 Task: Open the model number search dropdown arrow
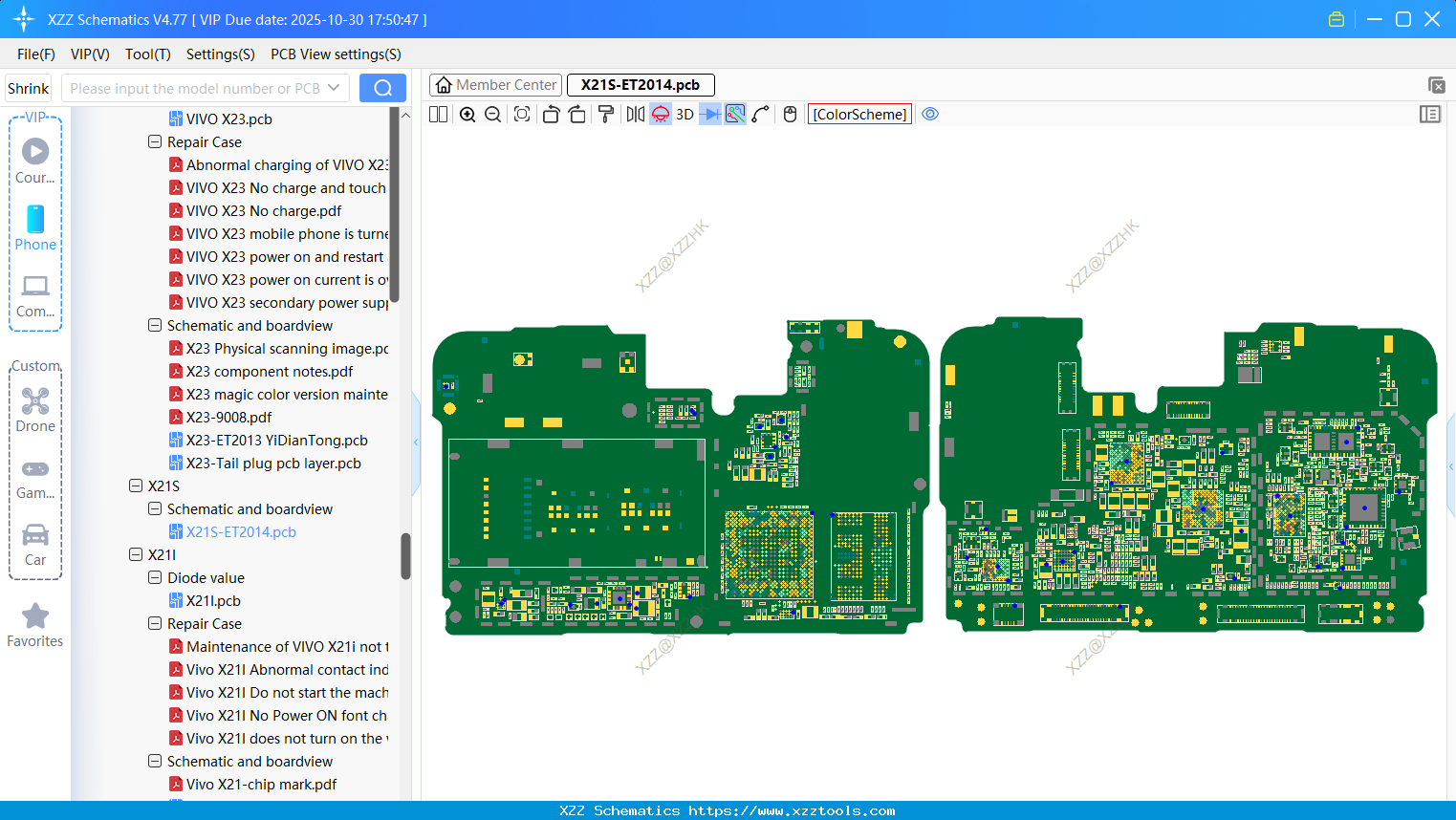(x=334, y=88)
